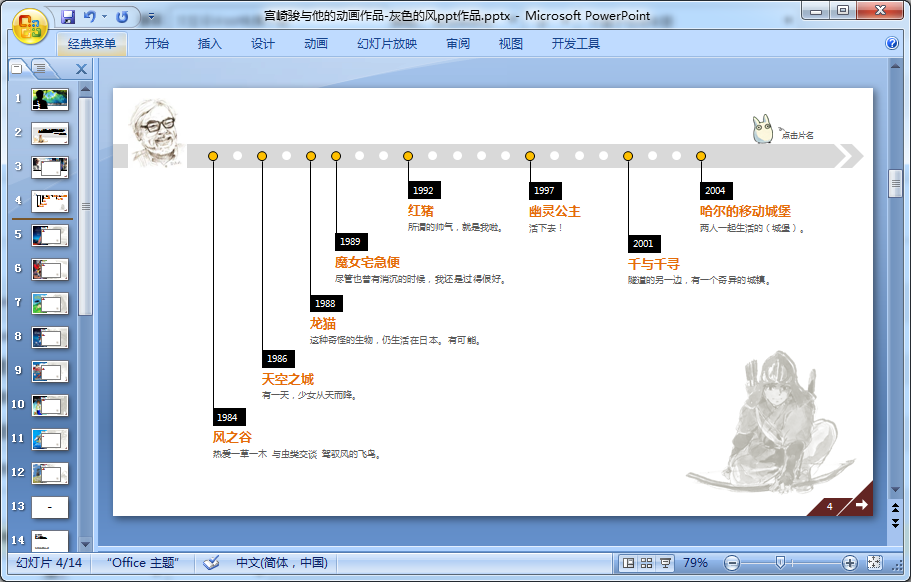The image size is (911, 582).
Task: Click the 哈尔的移动城堡 title text
Action: tap(745, 211)
